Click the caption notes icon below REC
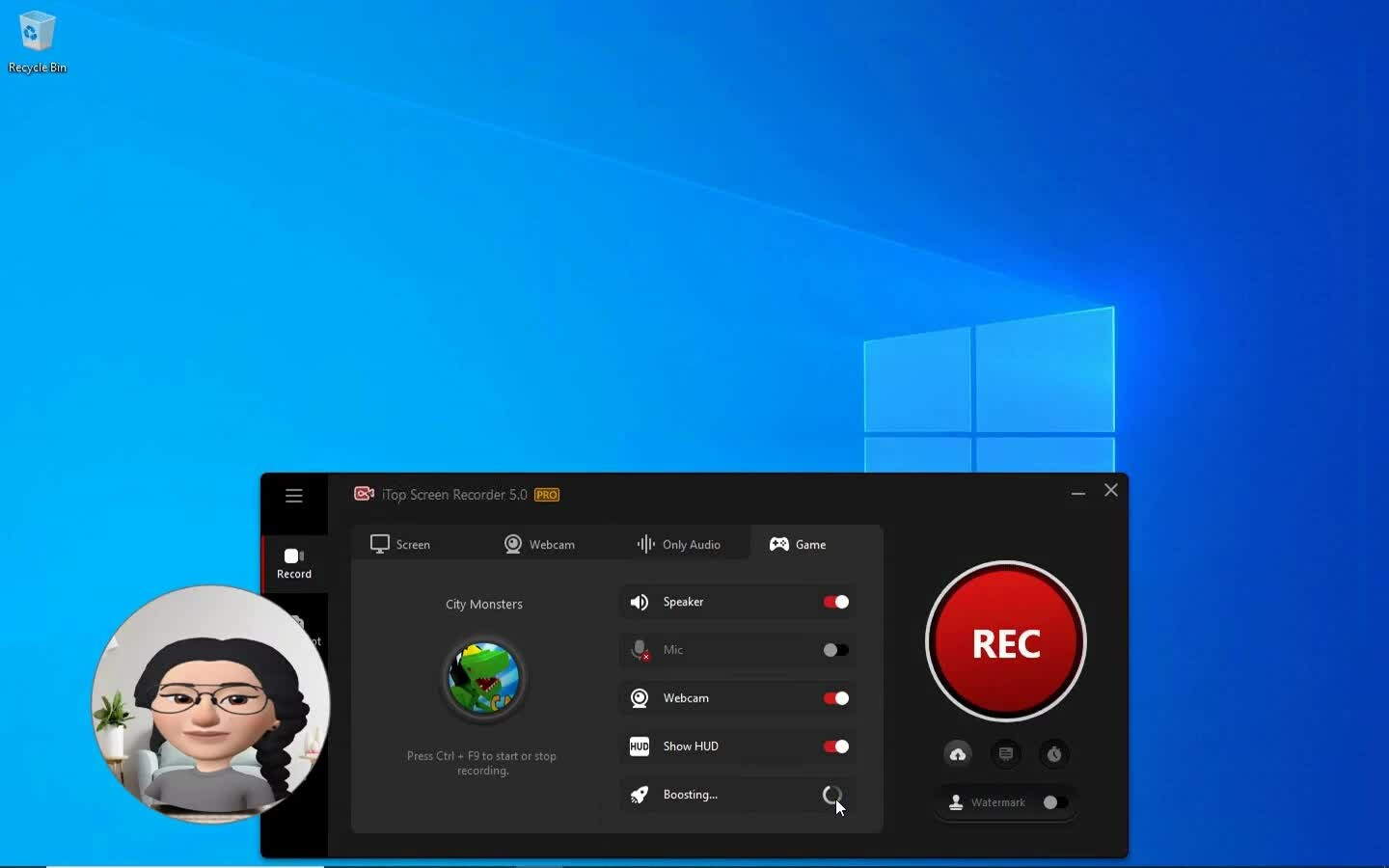 [1006, 754]
